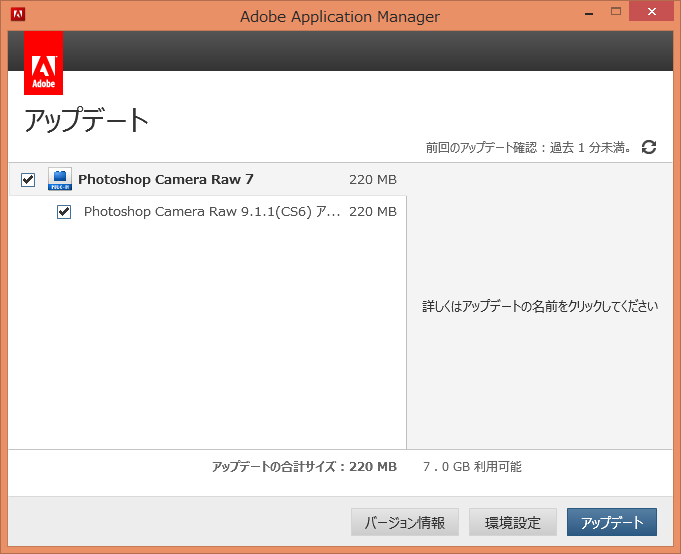This screenshot has width=681, height=554.
Task: Click the Adobe icon in the title bar
Action: (x=17, y=15)
